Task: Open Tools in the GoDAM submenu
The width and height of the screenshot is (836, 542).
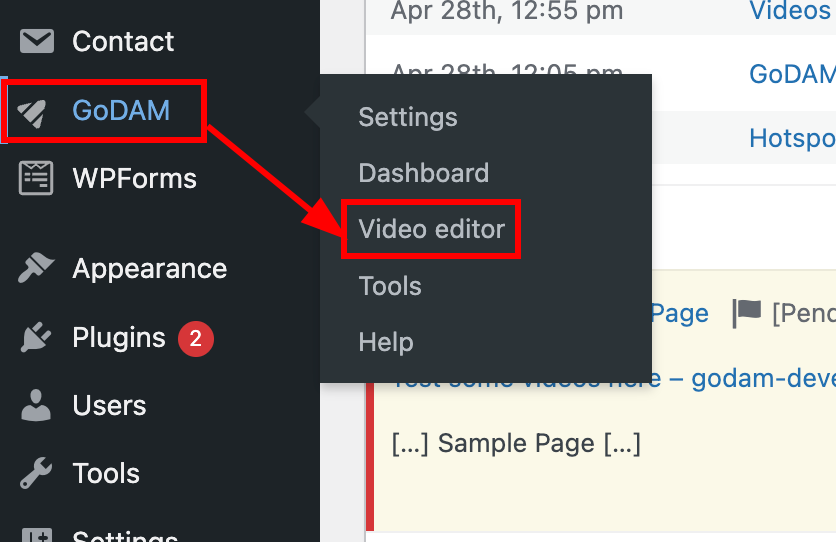Action: pos(390,286)
